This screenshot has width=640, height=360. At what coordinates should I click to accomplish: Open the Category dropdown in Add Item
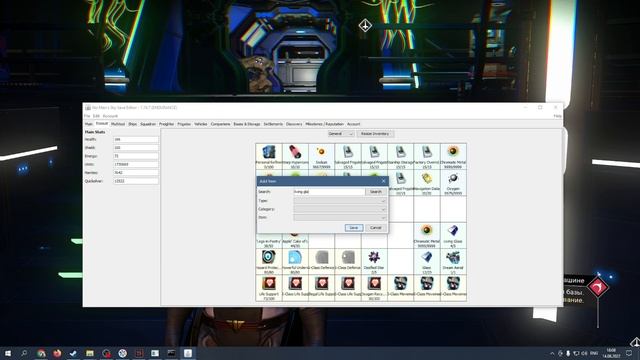point(340,209)
